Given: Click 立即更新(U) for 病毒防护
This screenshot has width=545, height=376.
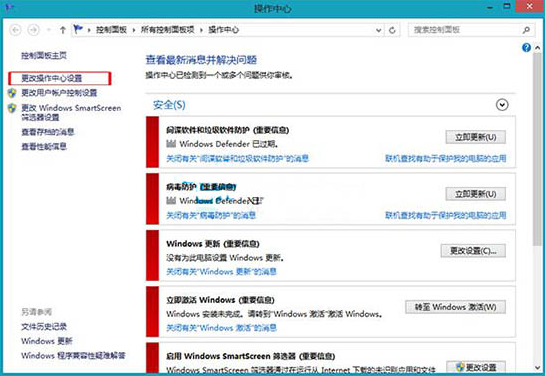Looking at the screenshot, I should [475, 194].
